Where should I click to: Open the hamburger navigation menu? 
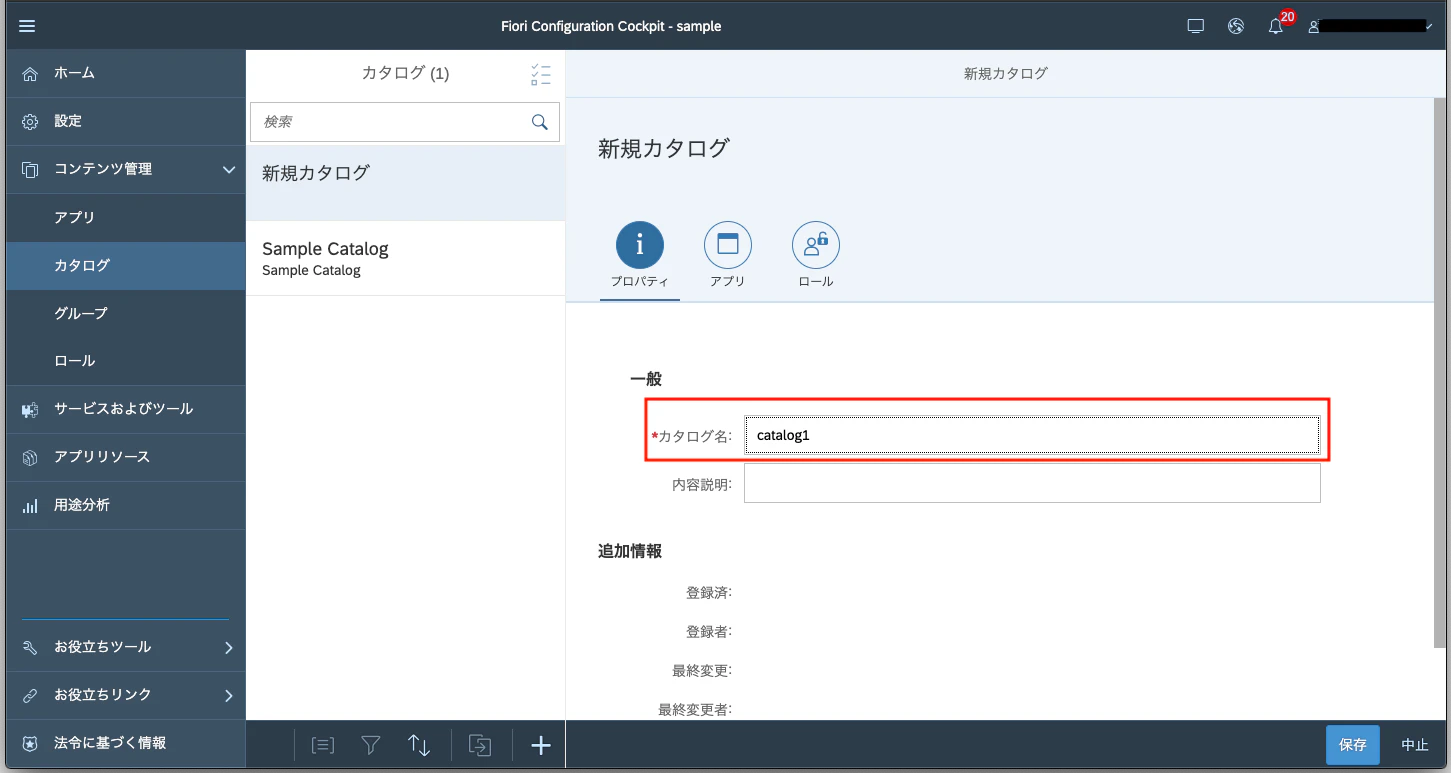(x=27, y=26)
